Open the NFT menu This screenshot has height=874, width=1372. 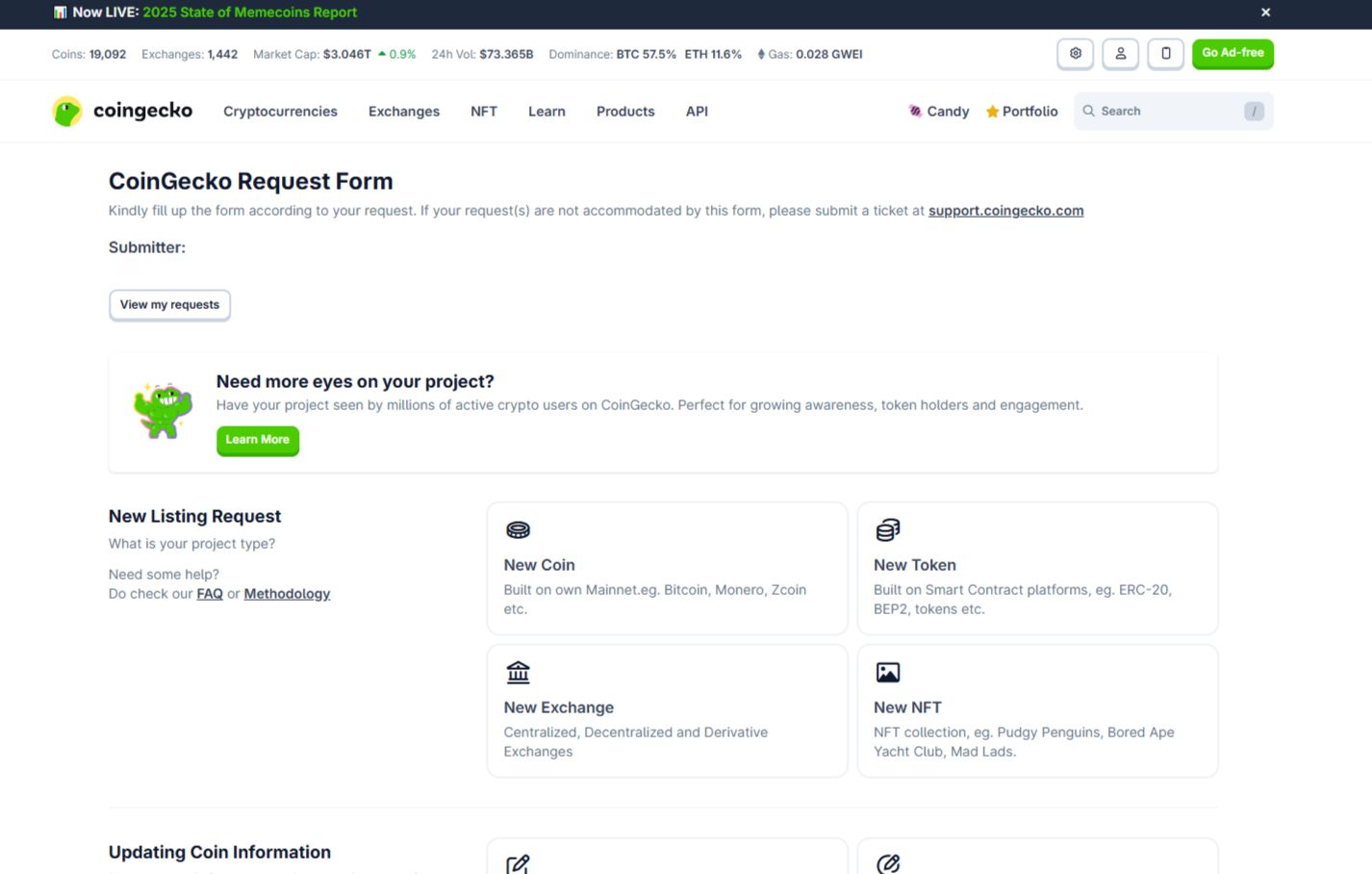483,111
